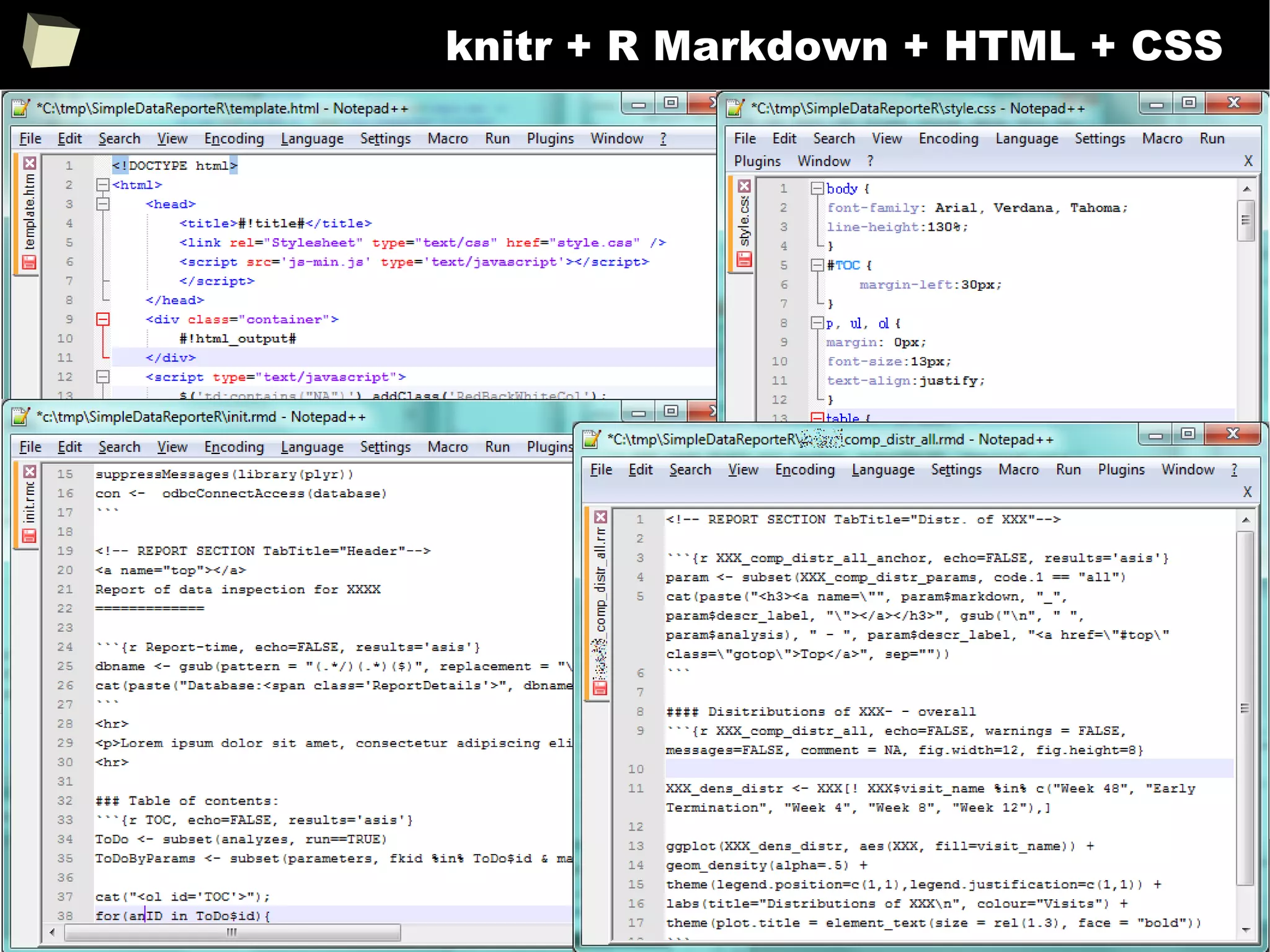
Task: Click "text-align:justify;" line in style.css
Action: [x=905, y=381]
